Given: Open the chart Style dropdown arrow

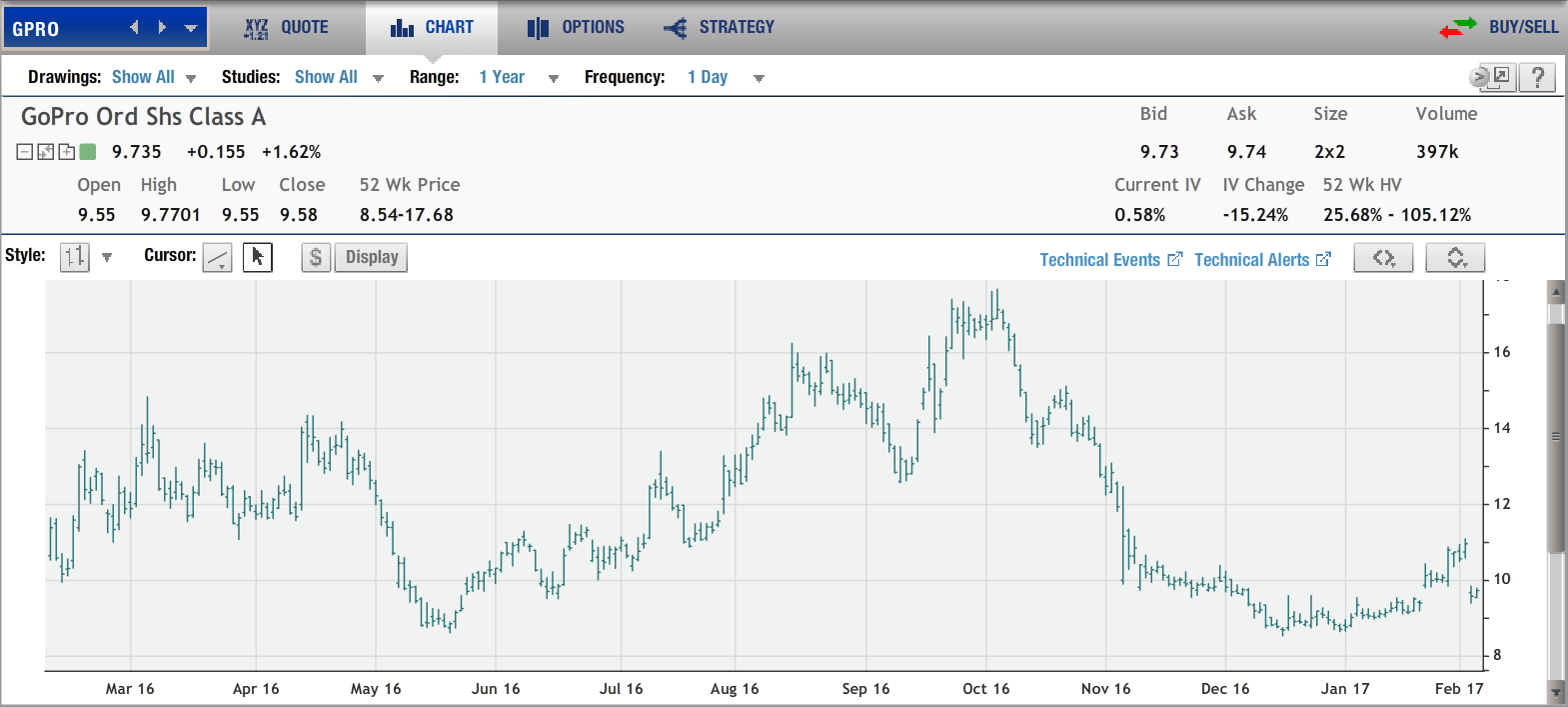Looking at the screenshot, I should pyautogui.click(x=107, y=258).
